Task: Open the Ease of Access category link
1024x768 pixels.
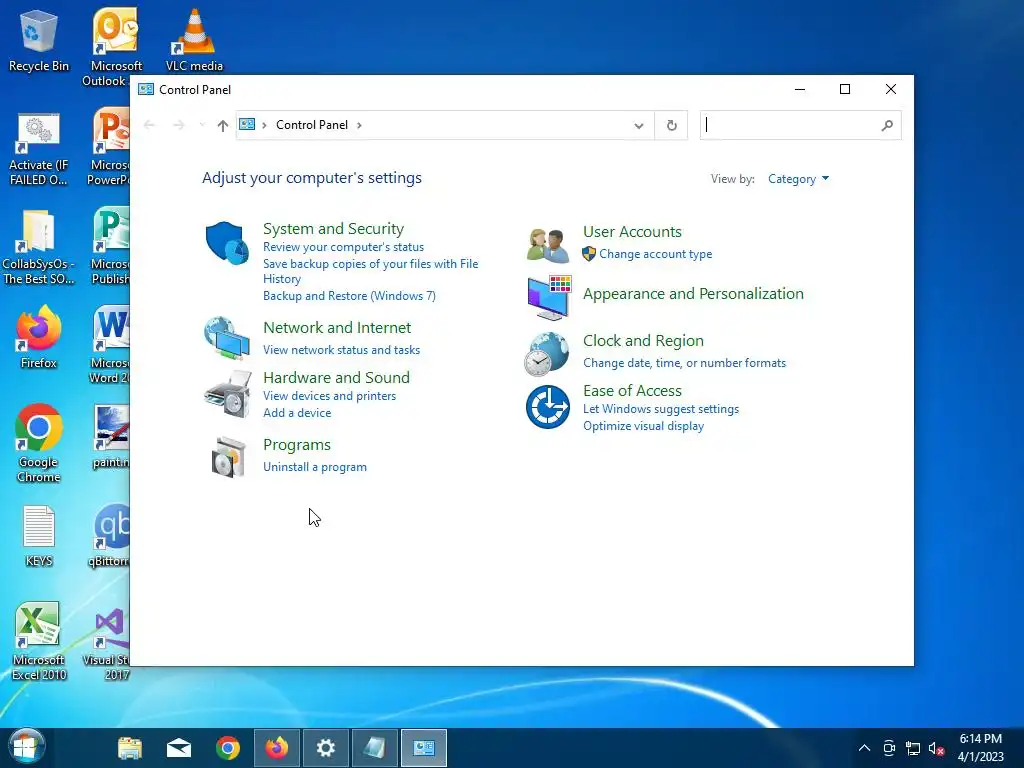Action: (x=632, y=391)
